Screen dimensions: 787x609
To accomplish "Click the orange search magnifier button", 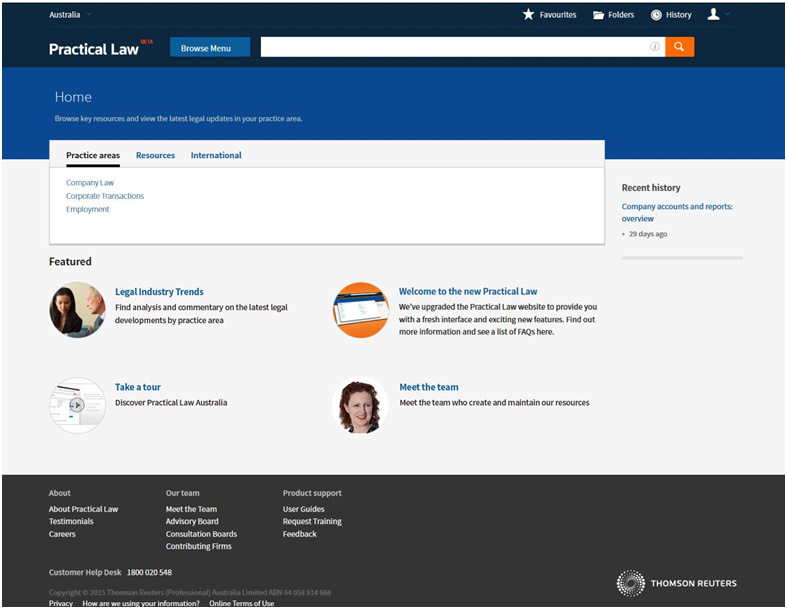I will 680,47.
